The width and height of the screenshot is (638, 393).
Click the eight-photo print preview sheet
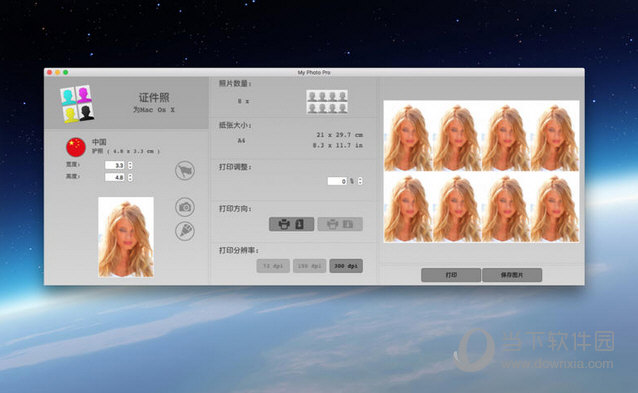481,171
